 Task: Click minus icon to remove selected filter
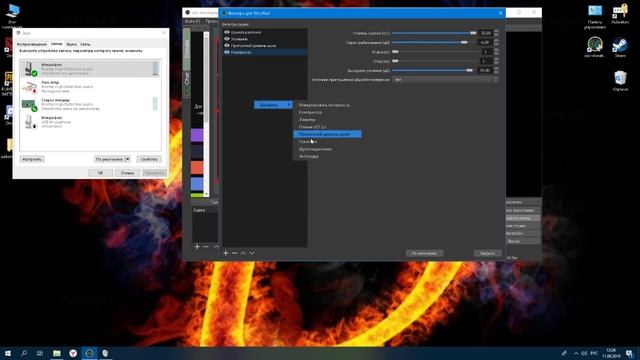pos(234,253)
